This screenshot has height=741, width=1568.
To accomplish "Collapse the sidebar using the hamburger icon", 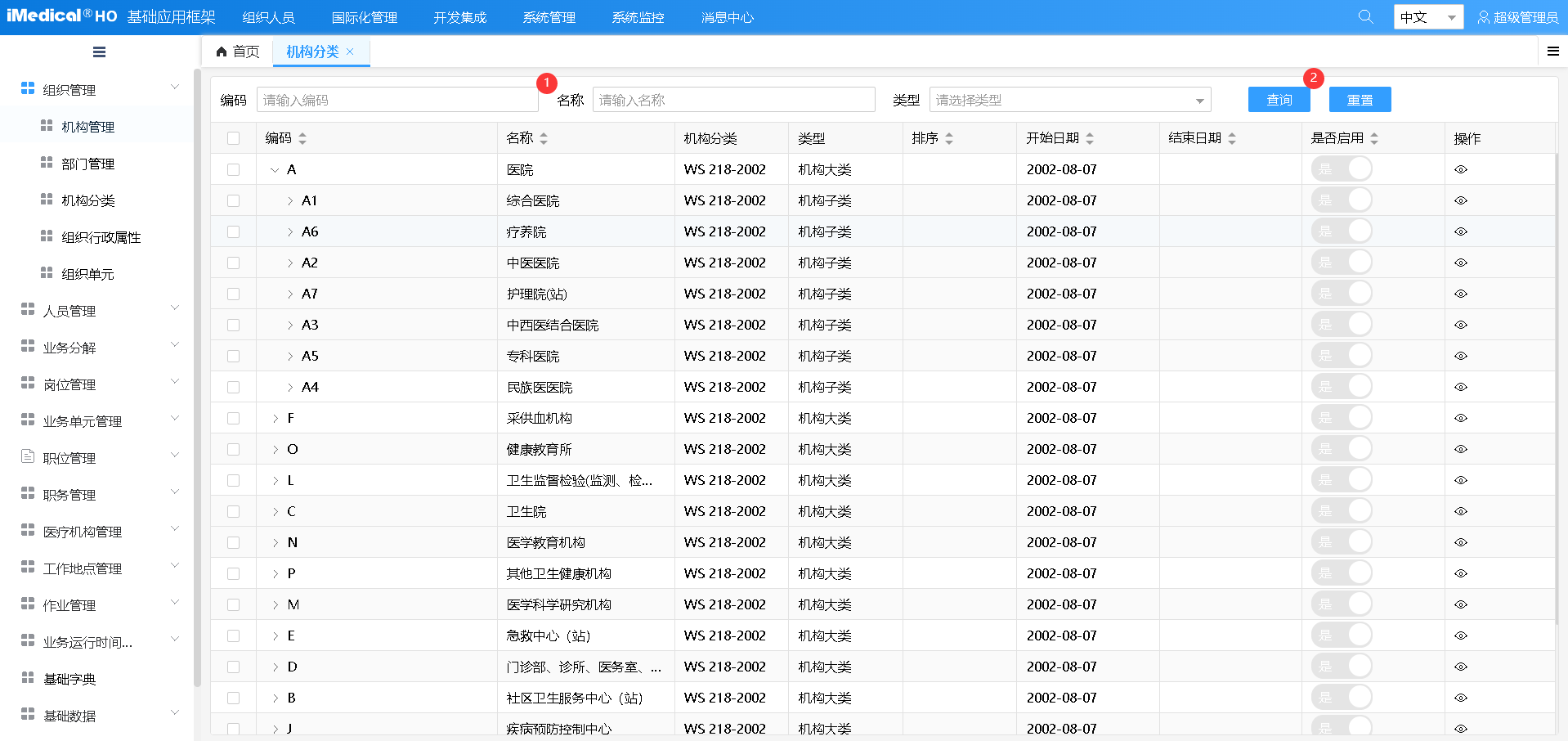I will point(99,52).
